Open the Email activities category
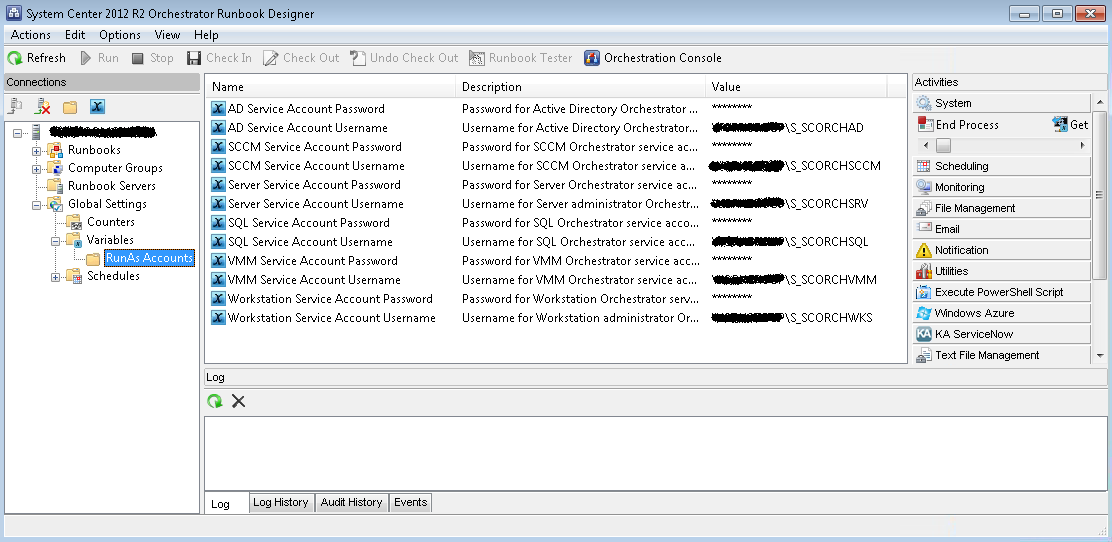 (x=1001, y=229)
